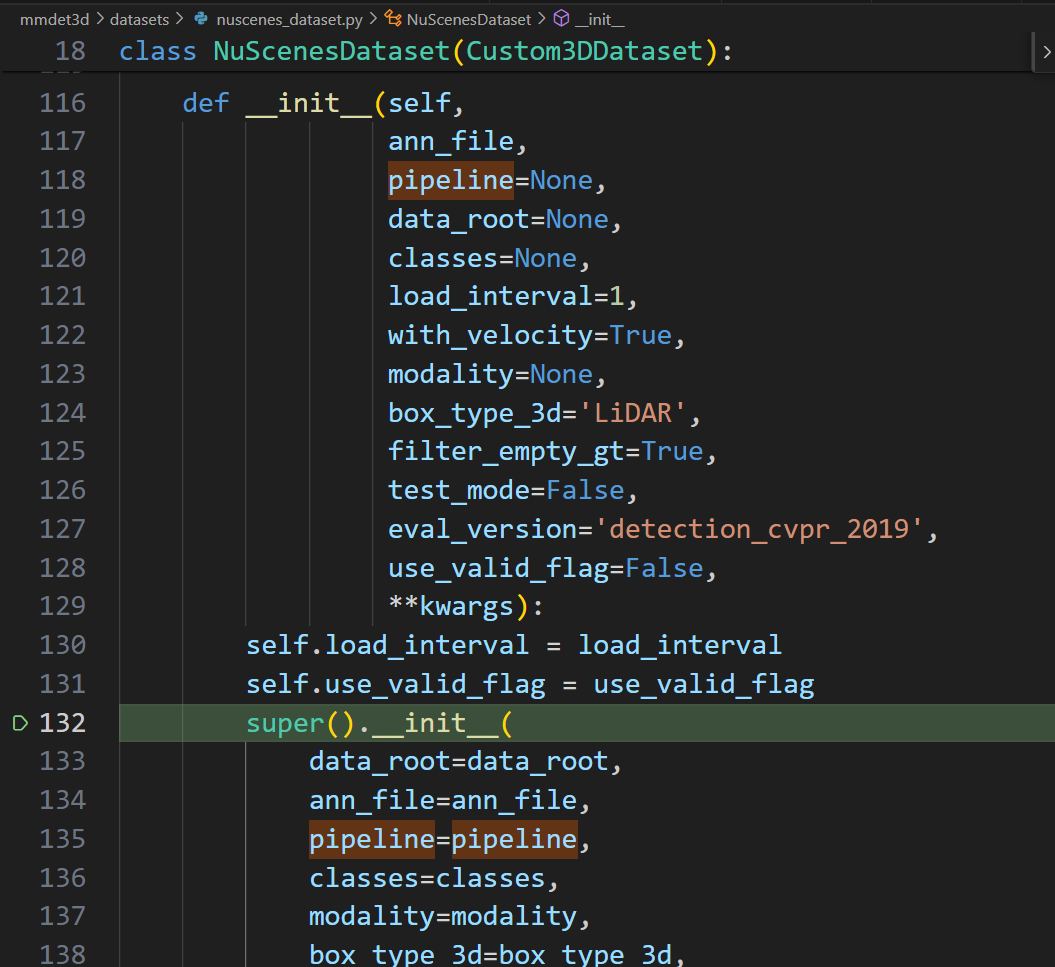Expand the nuscenes_dataset.py breadcrumb
Screen dimensions: 1055x967
click(x=287, y=19)
